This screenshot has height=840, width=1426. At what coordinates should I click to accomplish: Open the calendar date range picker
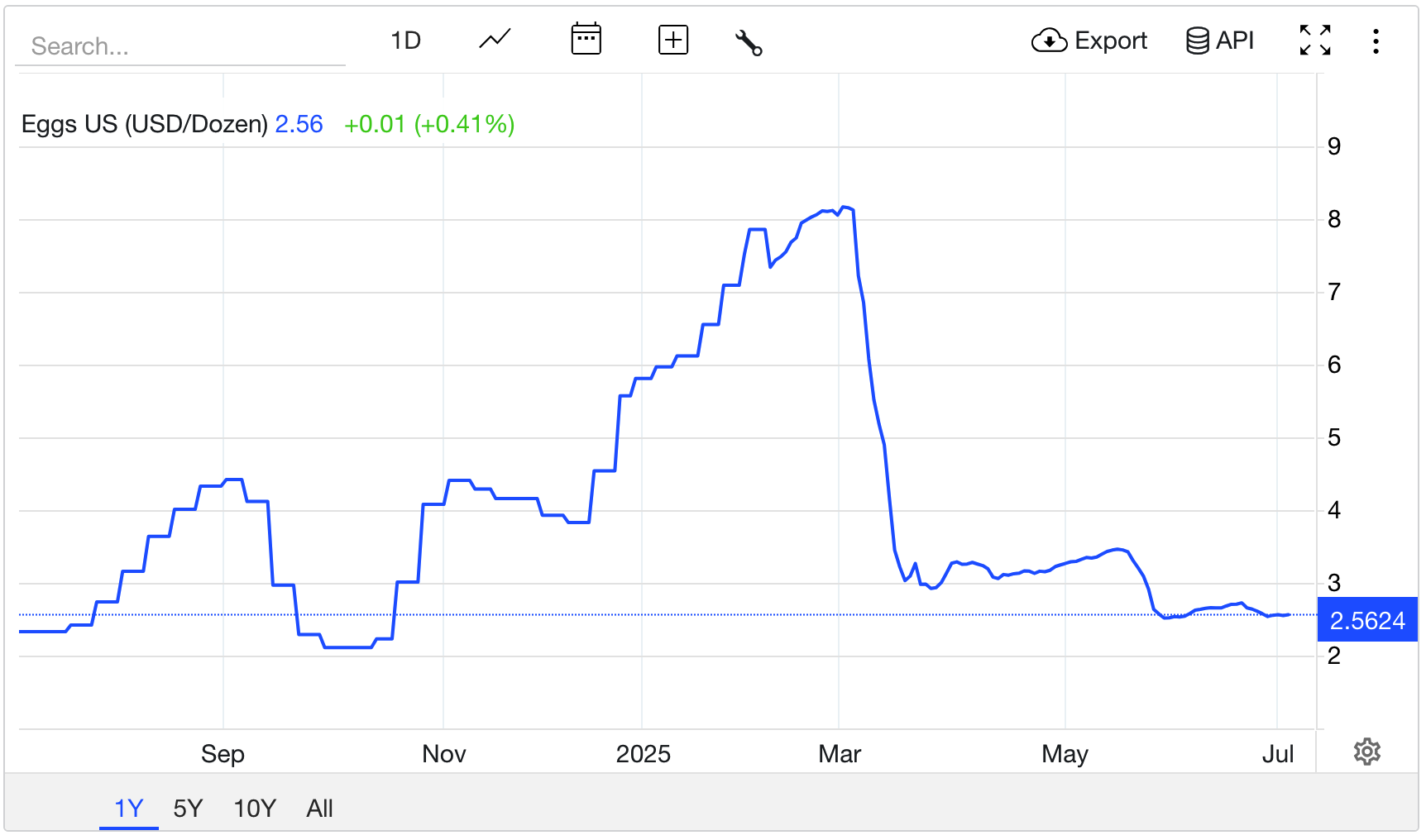pyautogui.click(x=586, y=40)
